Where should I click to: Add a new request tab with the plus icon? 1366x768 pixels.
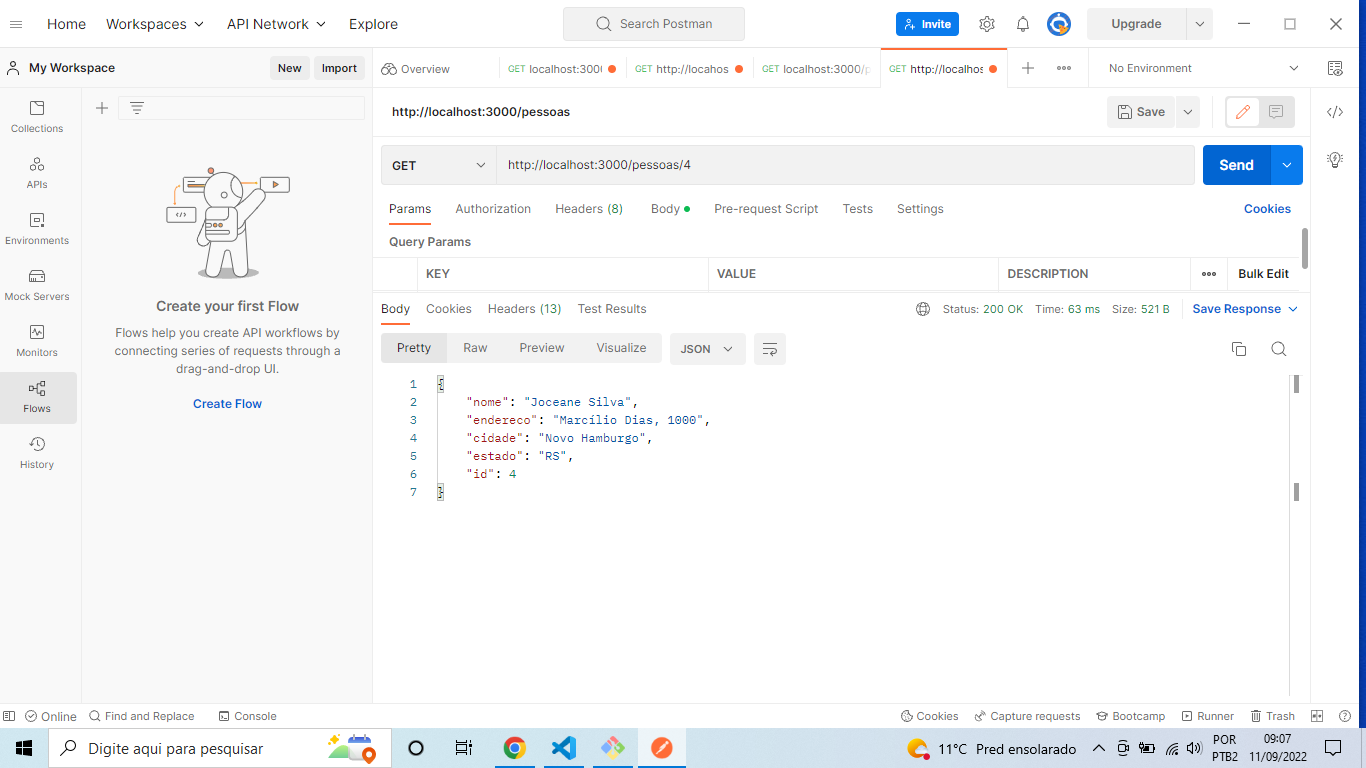tap(1028, 68)
